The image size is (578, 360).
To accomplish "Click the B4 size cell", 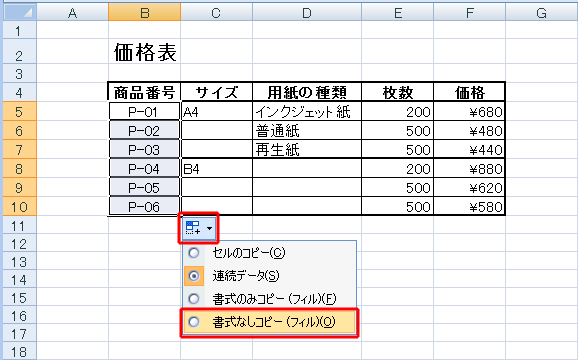I will point(216,169).
